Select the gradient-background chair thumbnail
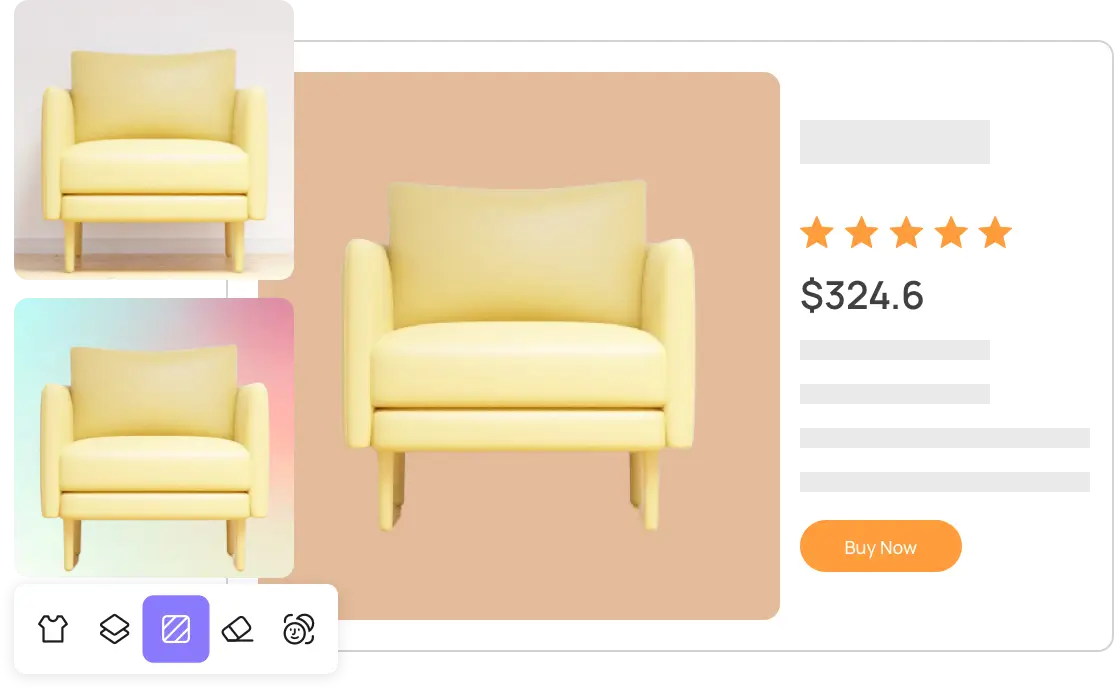 click(154, 438)
